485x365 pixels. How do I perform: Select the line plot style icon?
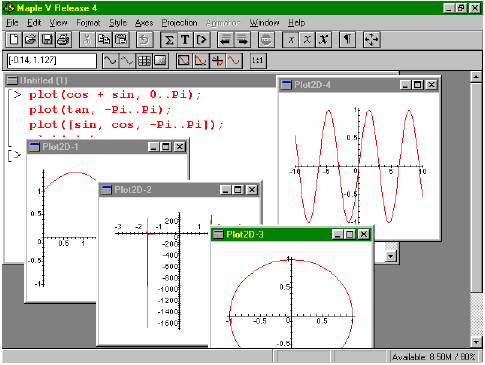[x=110, y=61]
